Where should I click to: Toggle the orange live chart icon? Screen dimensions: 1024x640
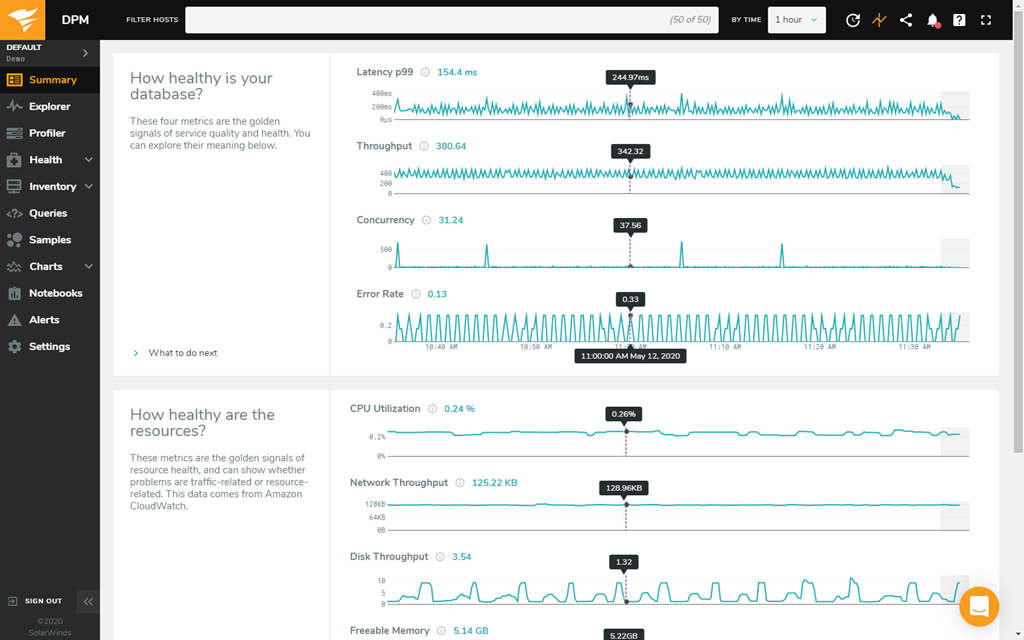[879, 20]
